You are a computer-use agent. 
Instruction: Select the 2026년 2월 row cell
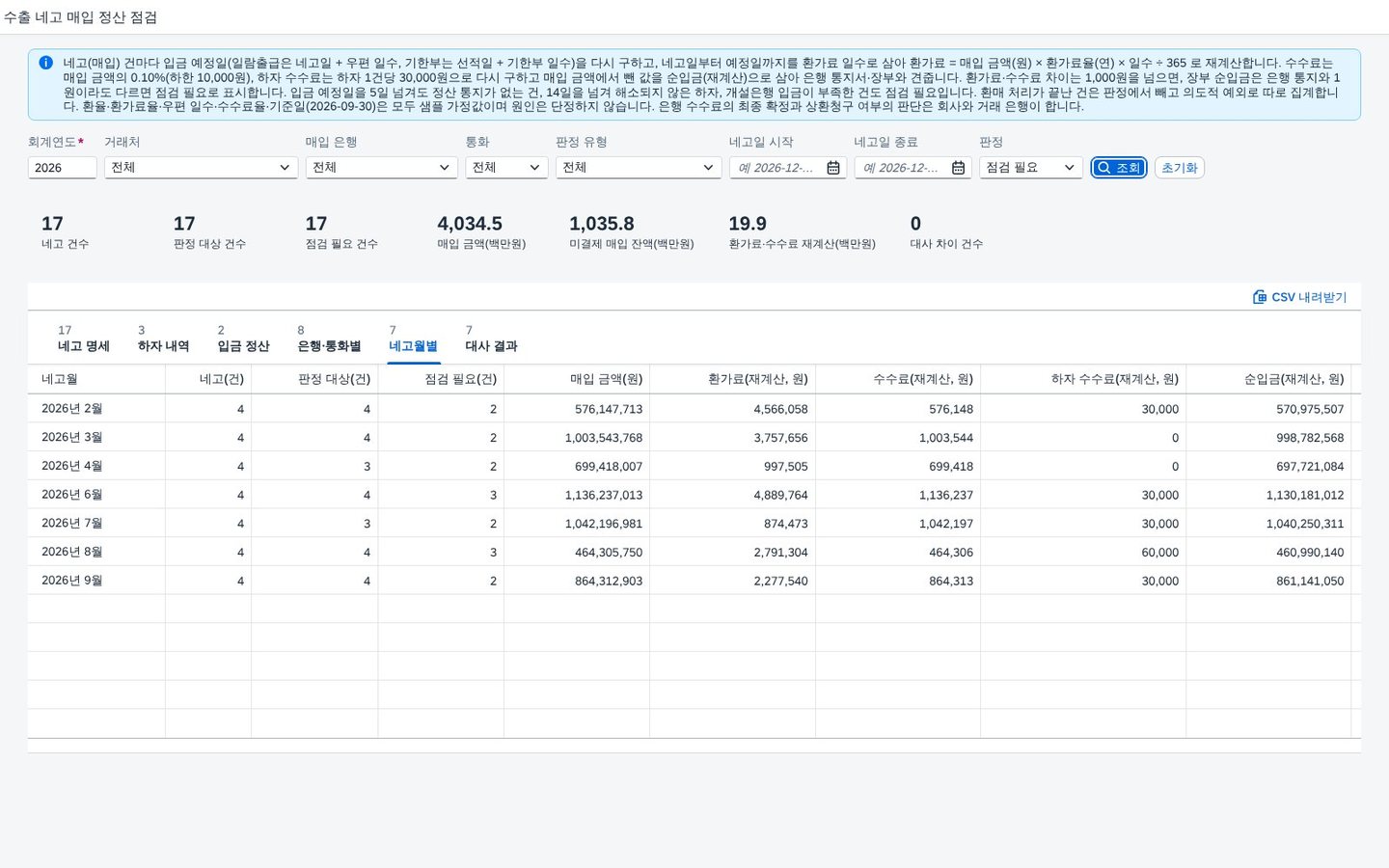coord(96,409)
